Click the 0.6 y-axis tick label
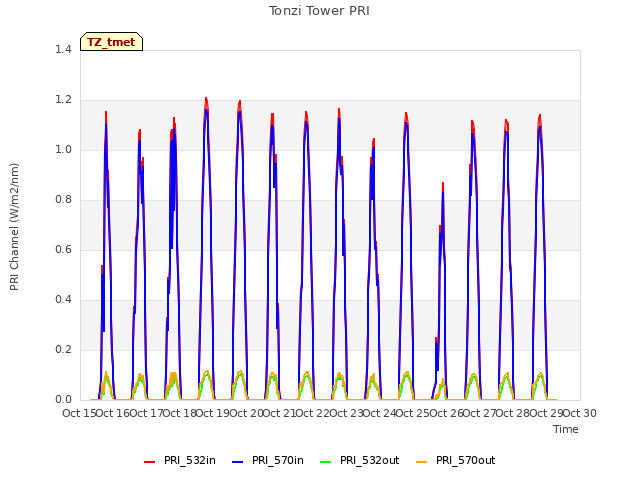This screenshot has width=640, height=480. [x=63, y=249]
